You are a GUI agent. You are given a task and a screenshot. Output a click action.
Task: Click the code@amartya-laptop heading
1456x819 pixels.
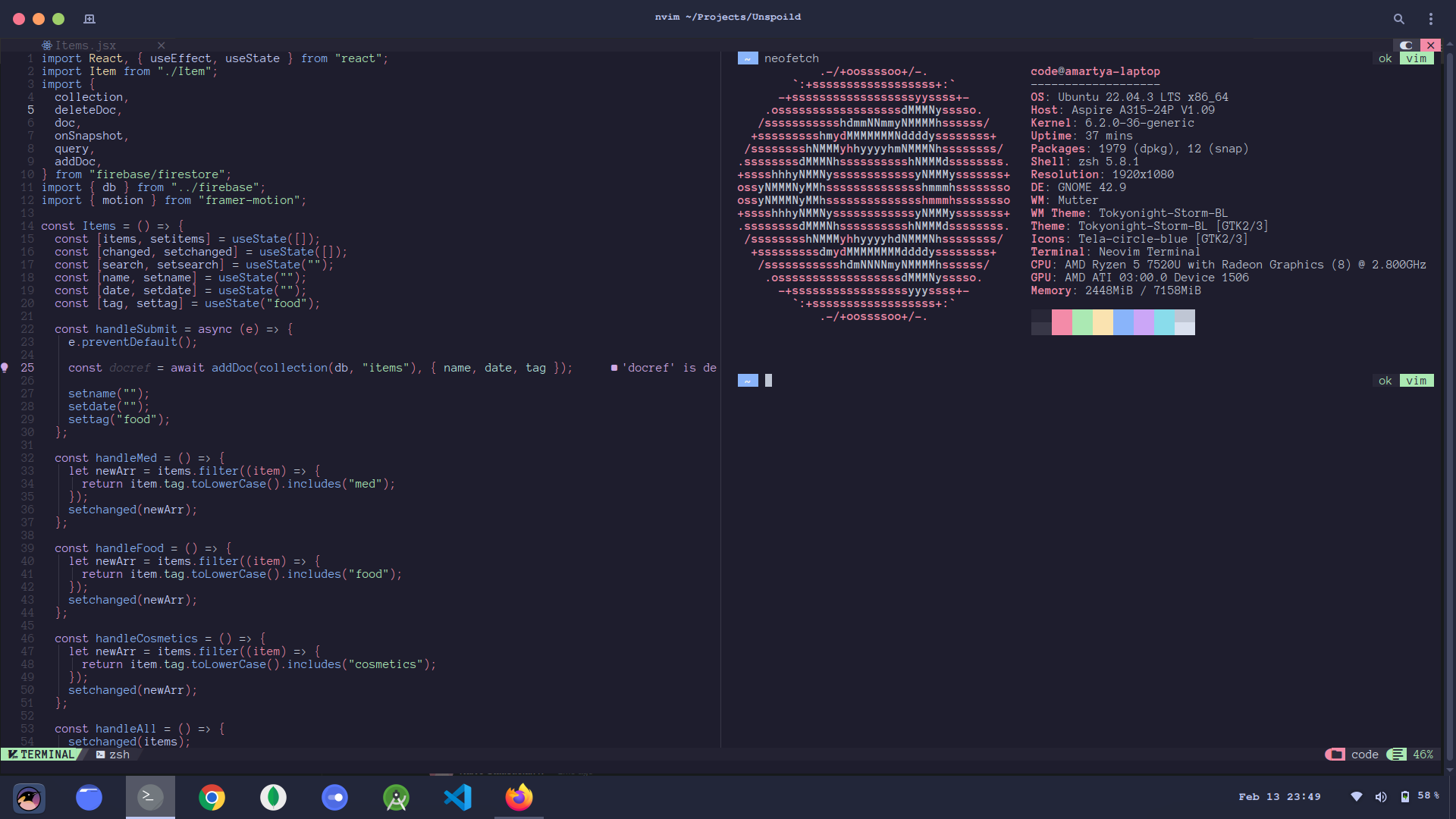(x=1095, y=71)
